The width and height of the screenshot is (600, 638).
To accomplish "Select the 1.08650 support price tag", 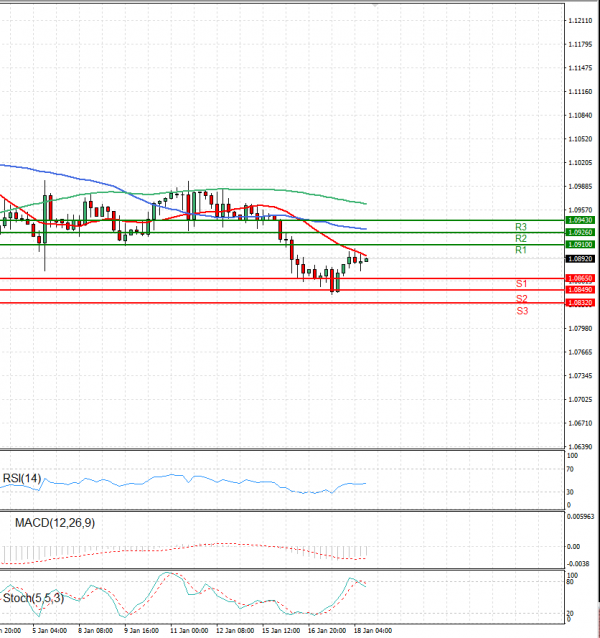I will coord(580,278).
